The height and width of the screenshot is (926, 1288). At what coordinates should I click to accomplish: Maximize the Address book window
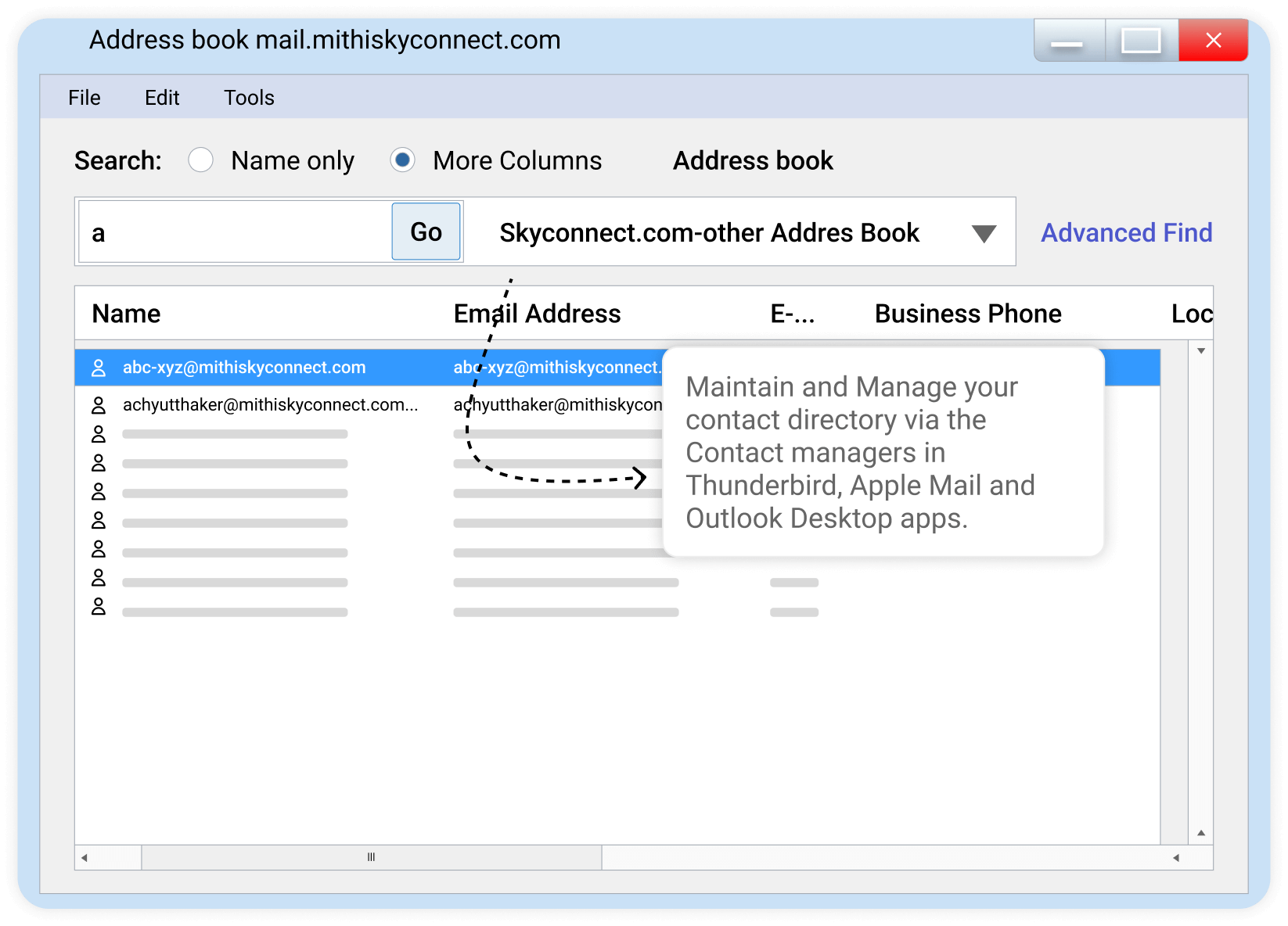(x=1141, y=41)
